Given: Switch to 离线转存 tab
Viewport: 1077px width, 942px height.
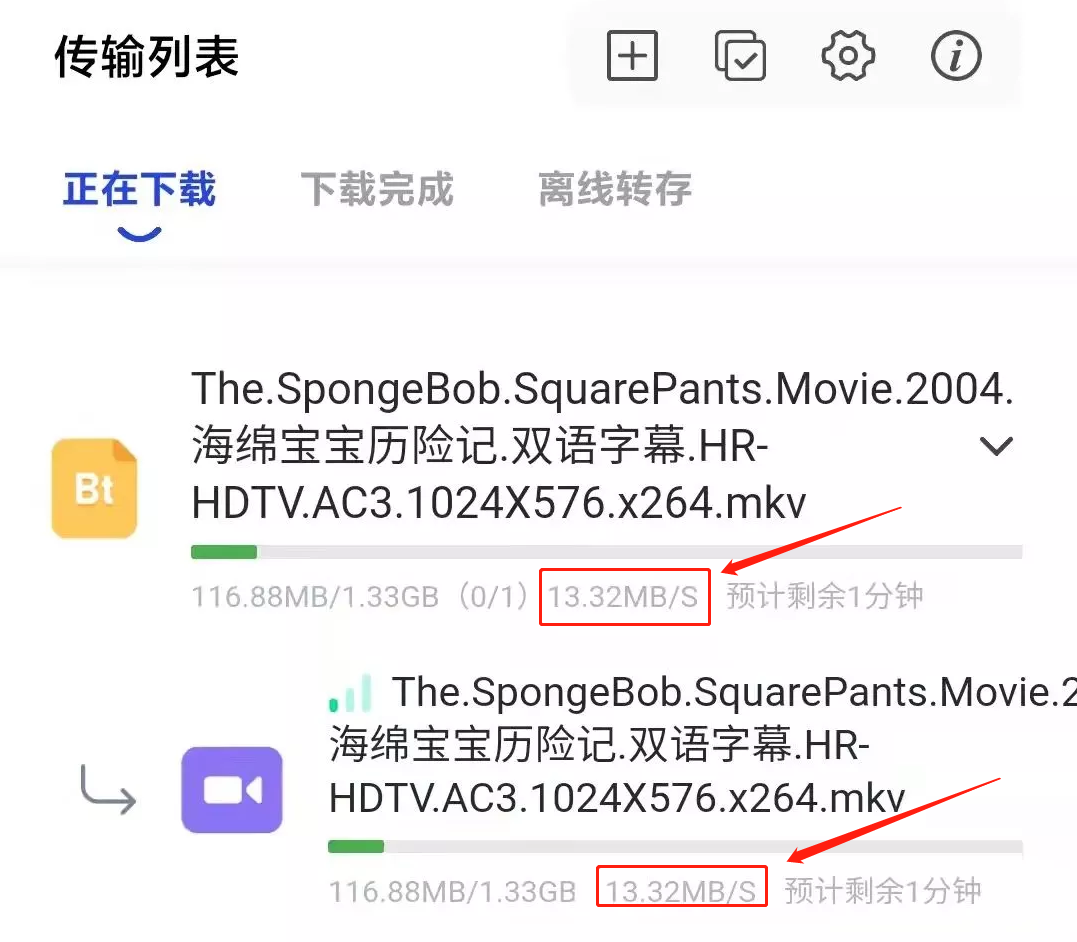Looking at the screenshot, I should pyautogui.click(x=615, y=190).
